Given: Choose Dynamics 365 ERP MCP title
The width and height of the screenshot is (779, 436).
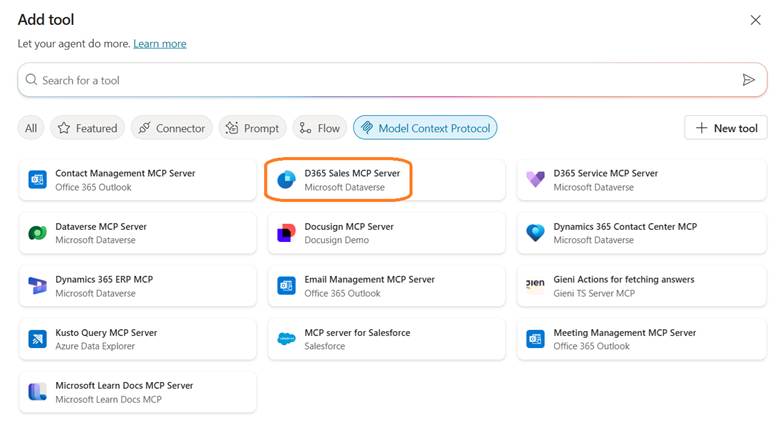Looking at the screenshot, I should 104,280.
